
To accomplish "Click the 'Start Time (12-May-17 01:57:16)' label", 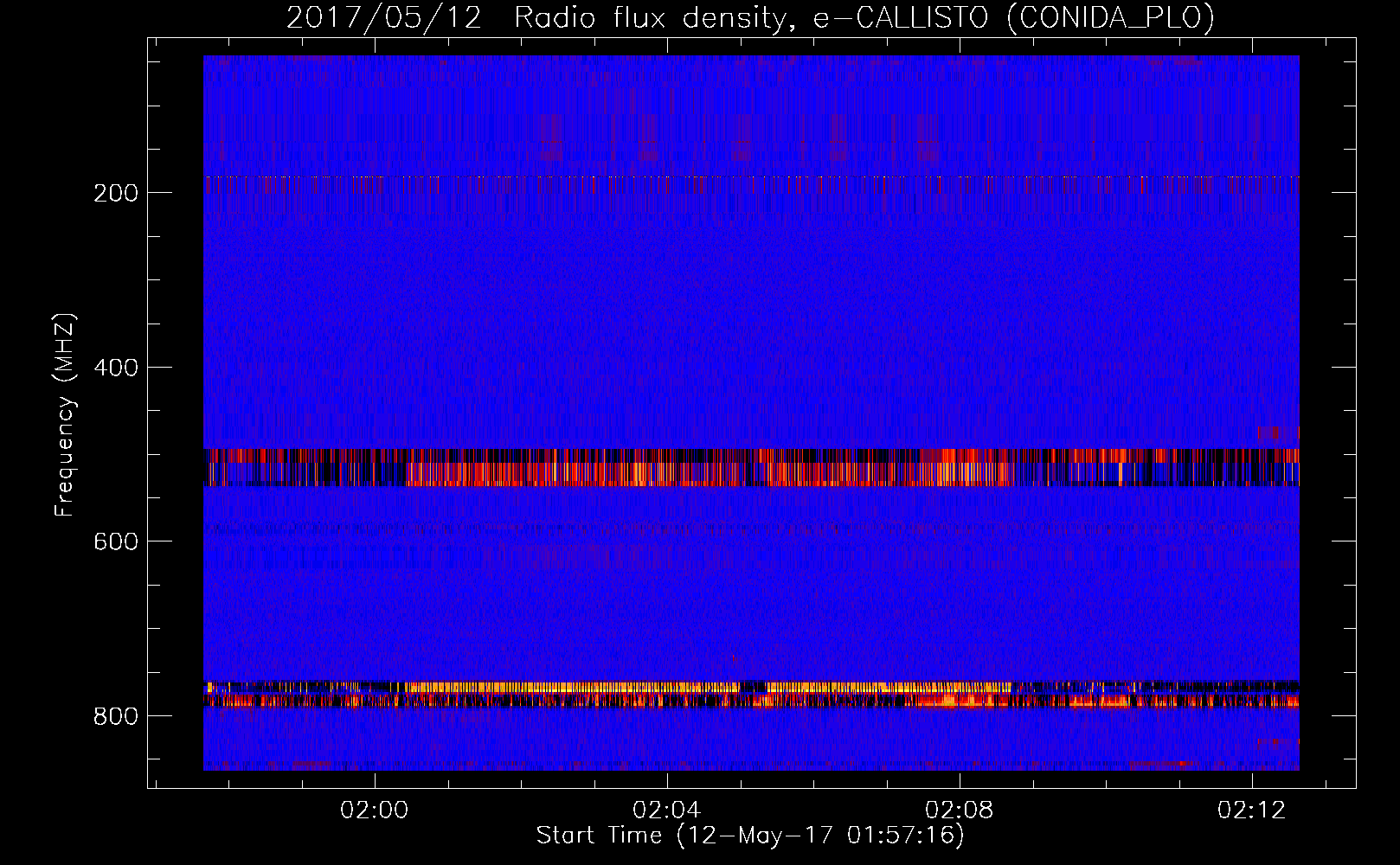I will tap(750, 836).
